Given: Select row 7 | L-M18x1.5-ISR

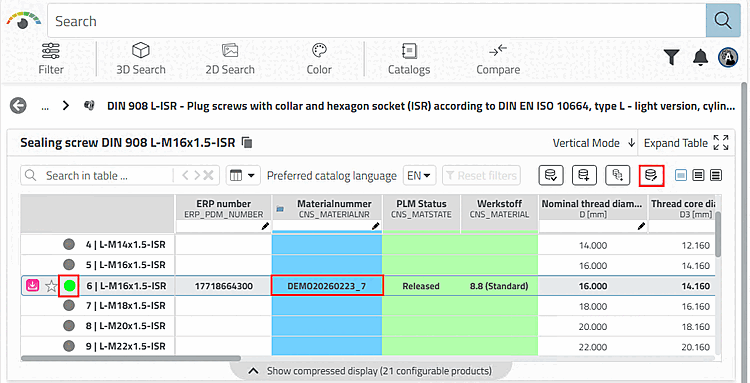Looking at the screenshot, I should pyautogui.click(x=125, y=306).
